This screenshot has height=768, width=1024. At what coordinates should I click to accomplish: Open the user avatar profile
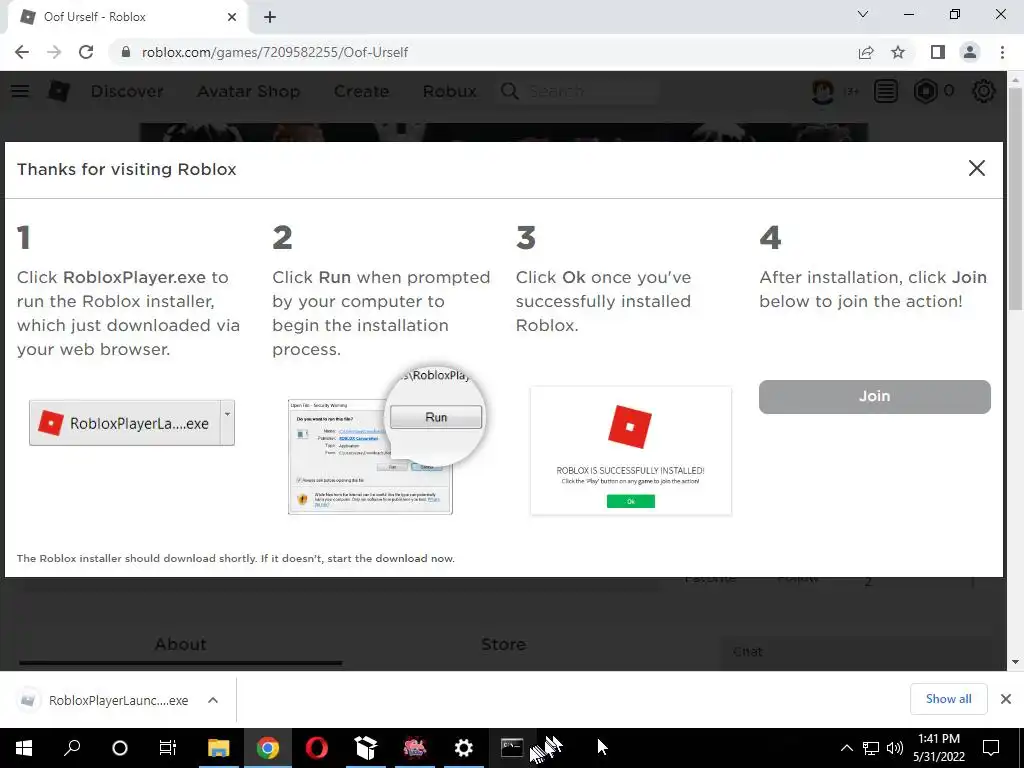(x=823, y=91)
